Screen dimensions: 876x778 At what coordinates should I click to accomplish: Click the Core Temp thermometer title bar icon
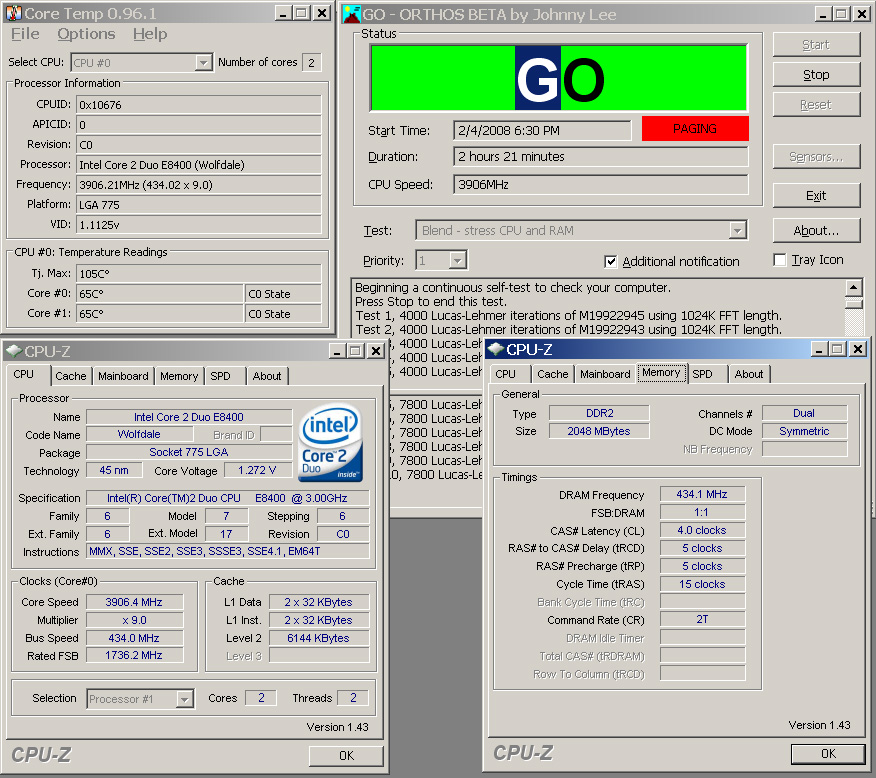[13, 13]
